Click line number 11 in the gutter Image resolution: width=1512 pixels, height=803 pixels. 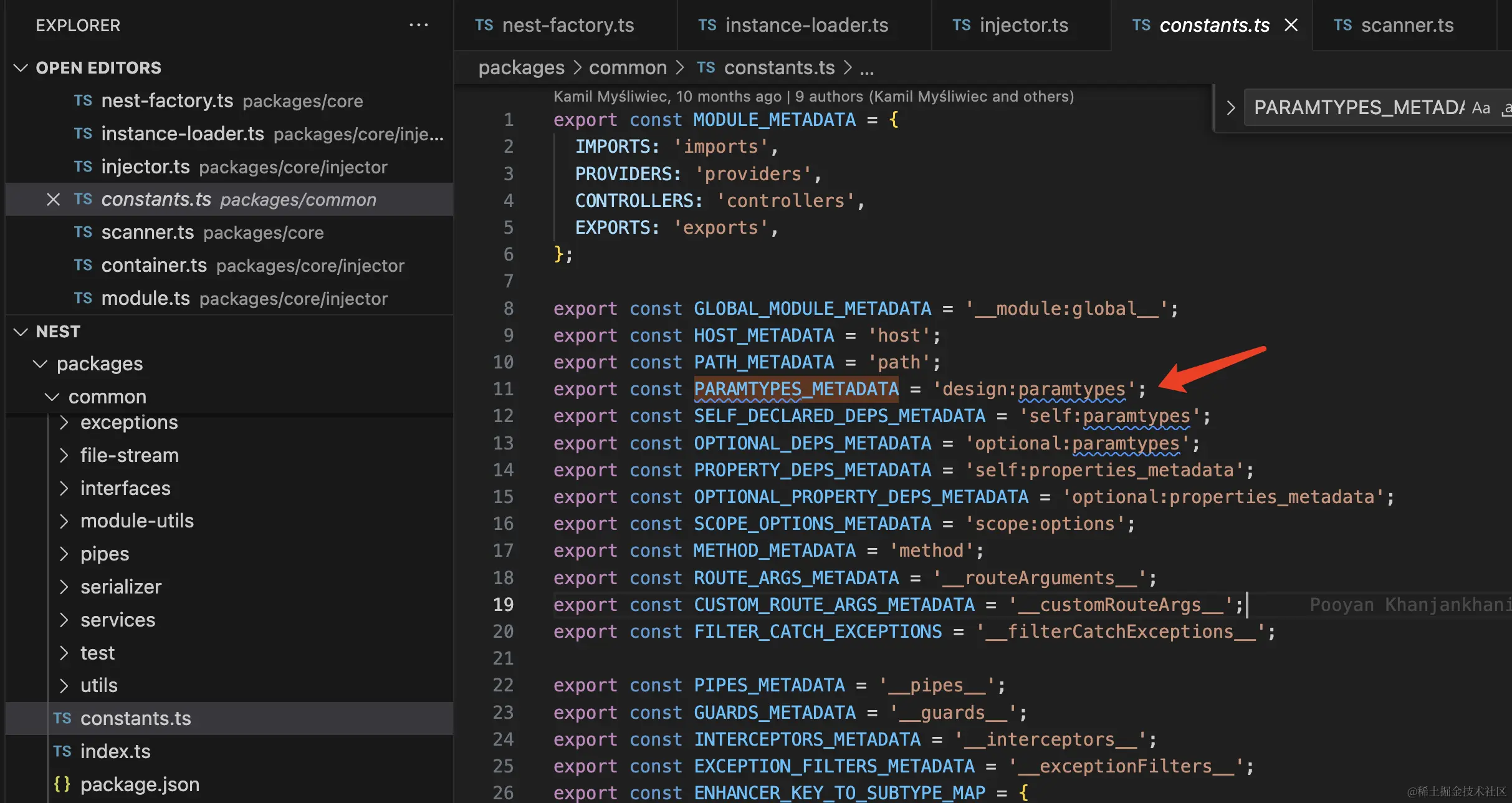click(504, 389)
